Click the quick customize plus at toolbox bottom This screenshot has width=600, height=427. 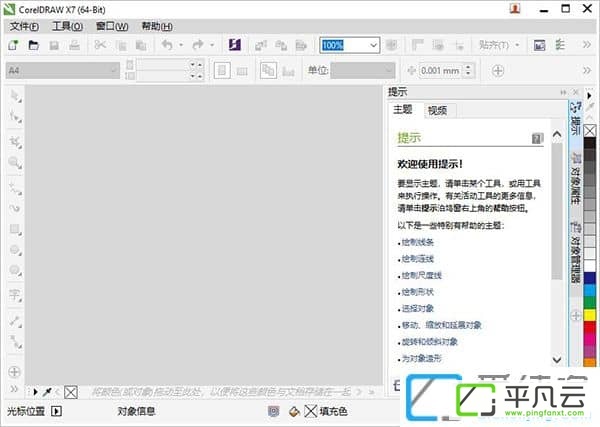[14, 372]
